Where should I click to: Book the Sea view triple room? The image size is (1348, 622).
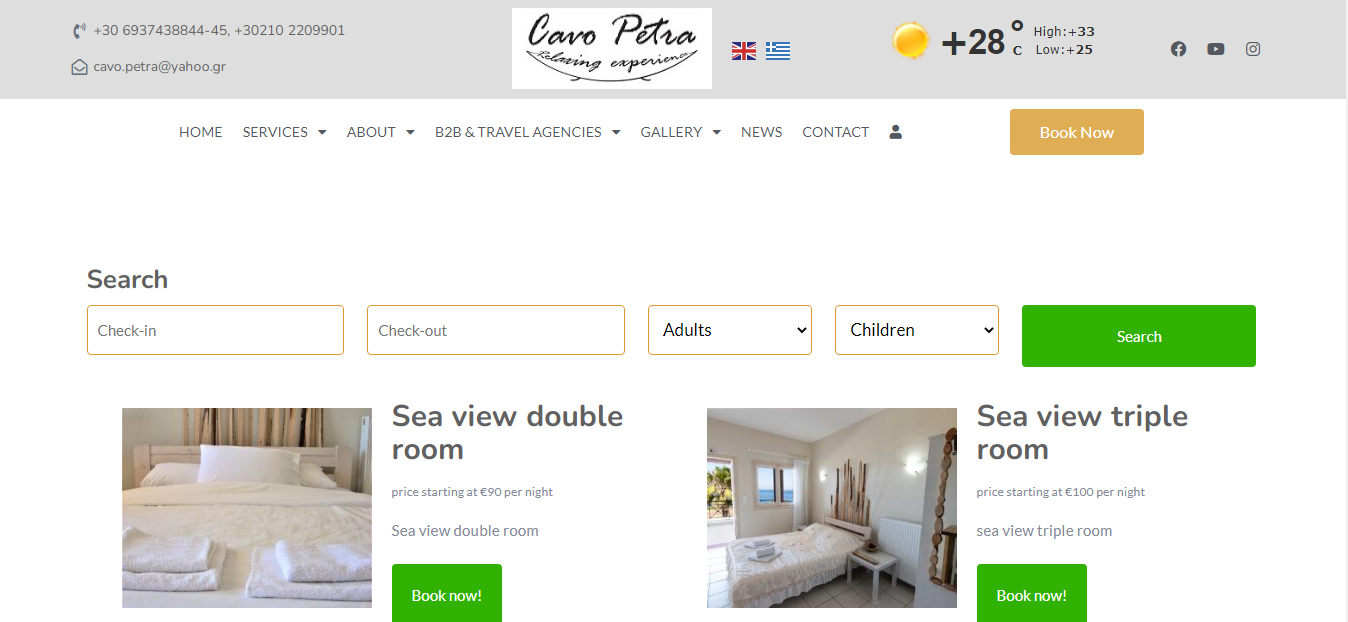pyautogui.click(x=1032, y=594)
